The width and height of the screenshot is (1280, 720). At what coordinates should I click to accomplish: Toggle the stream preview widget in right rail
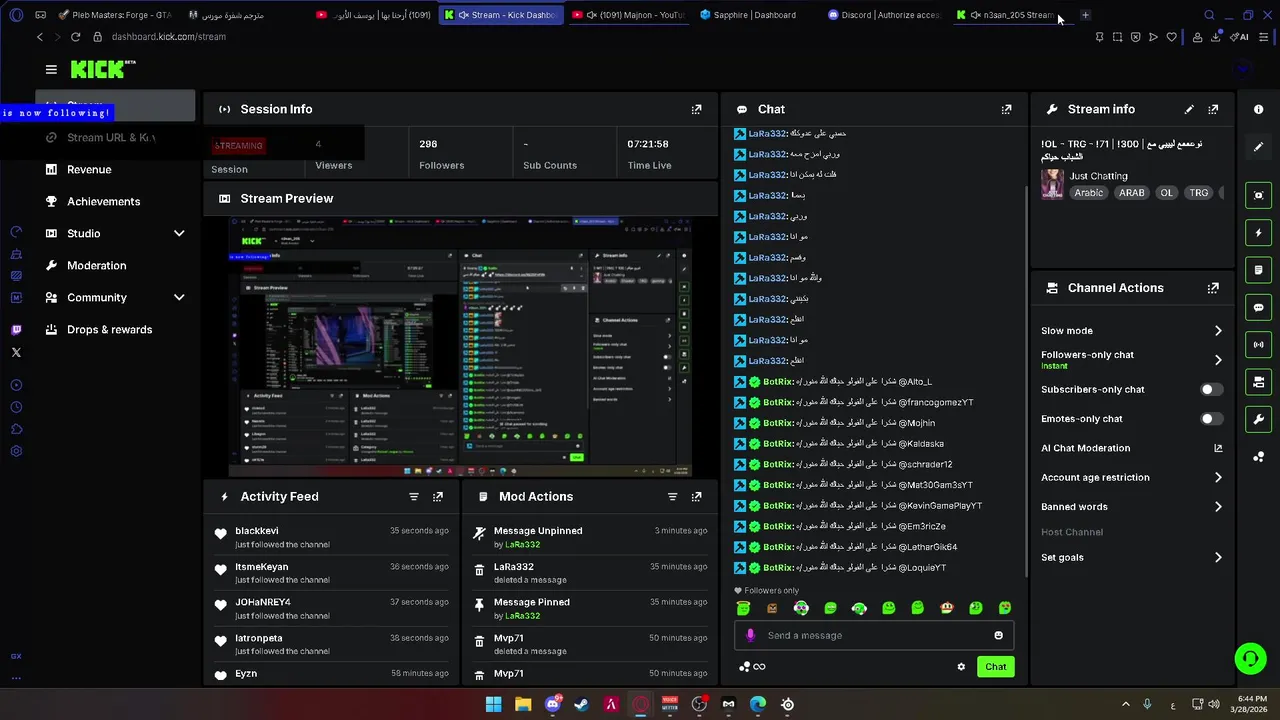point(1258,195)
